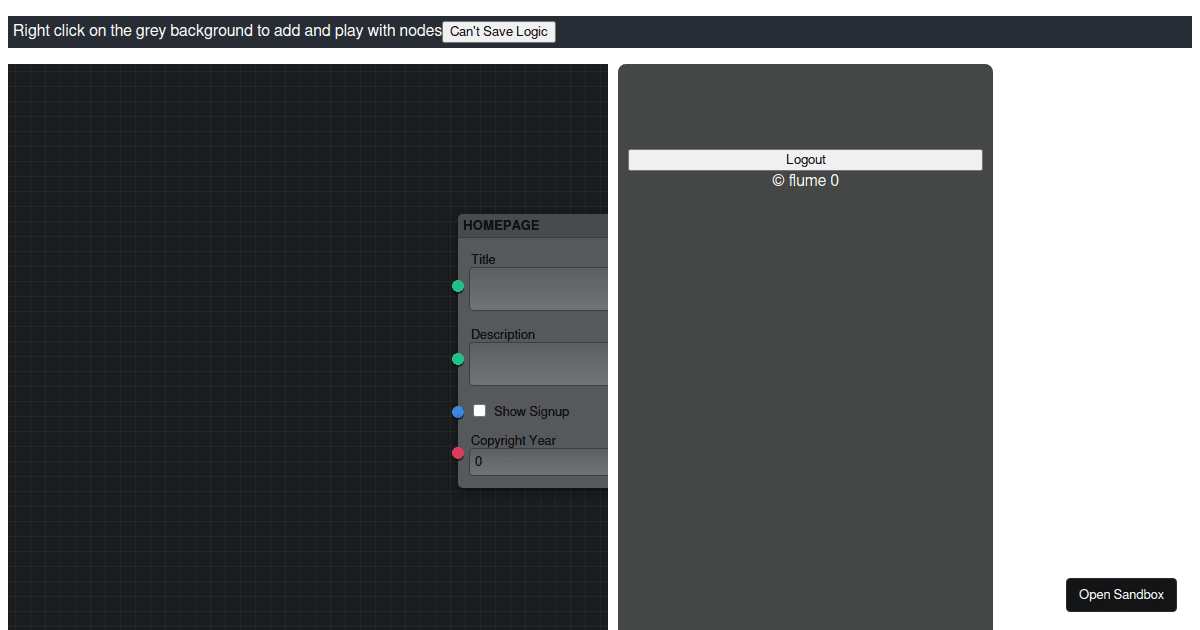Viewport: 1200px width, 630px height.
Task: Click the topmost green socket on HOMEPAGE node
Action: pyautogui.click(x=458, y=286)
